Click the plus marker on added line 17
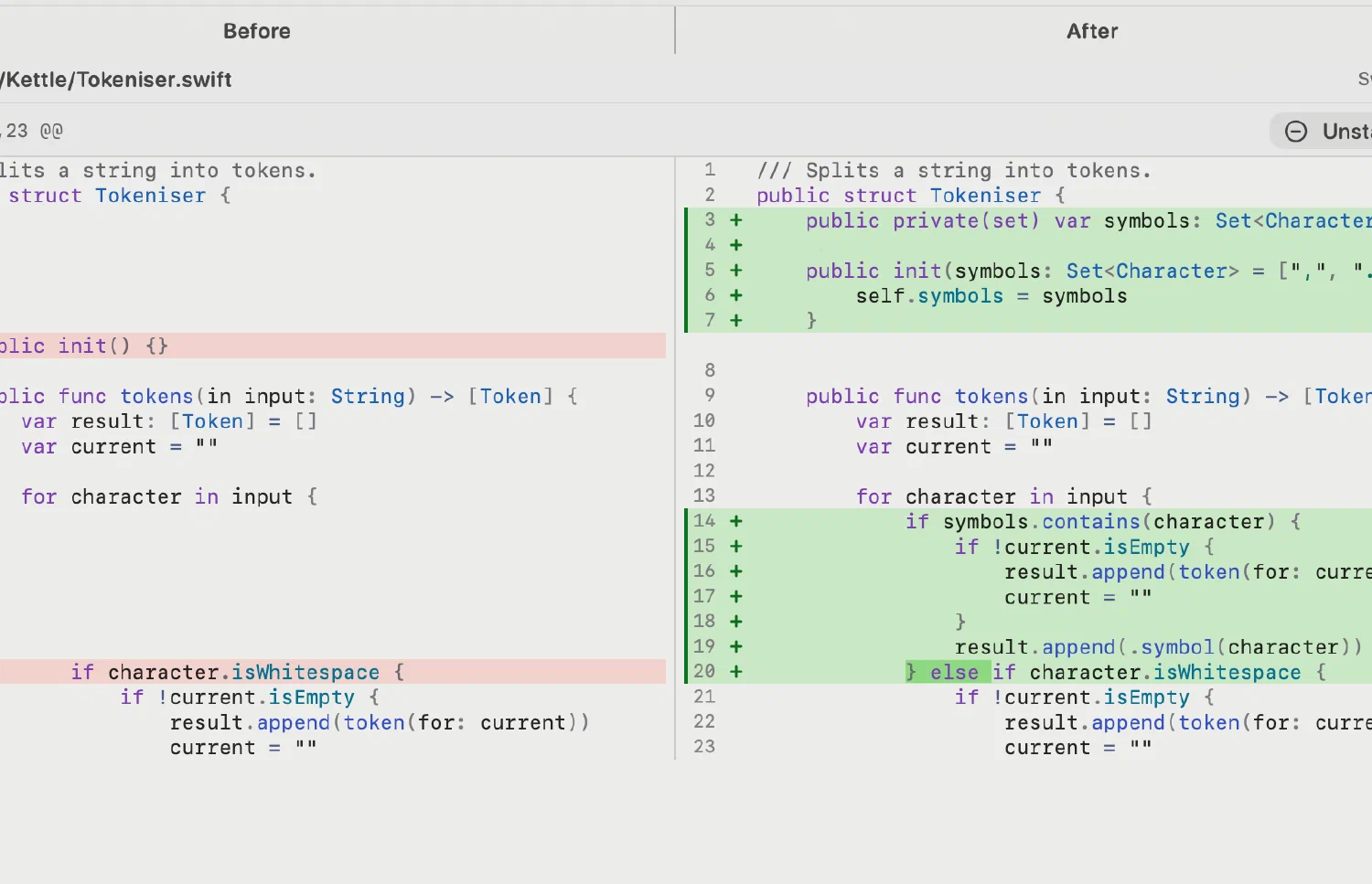 tap(736, 597)
